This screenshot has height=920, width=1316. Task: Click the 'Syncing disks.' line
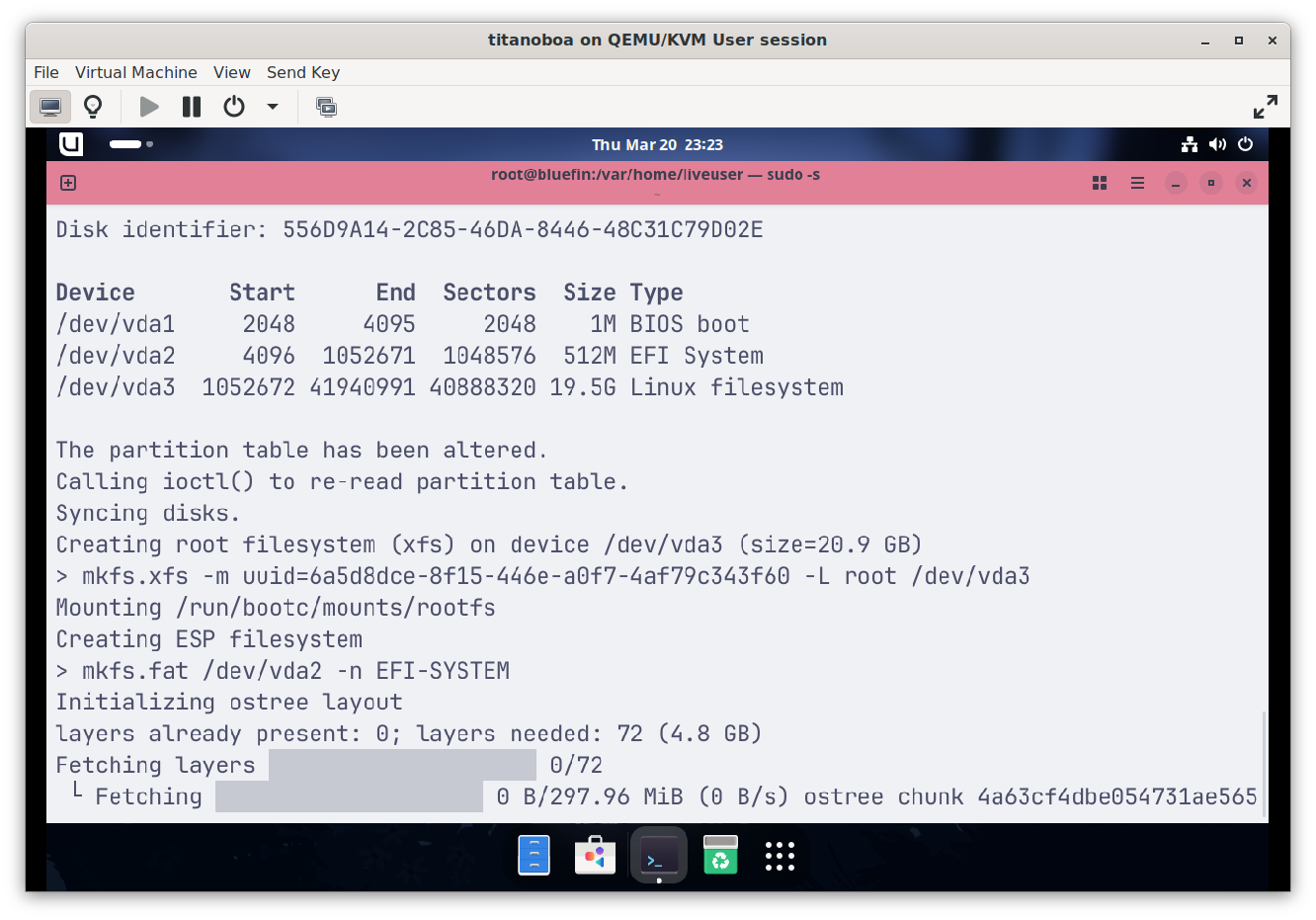[148, 514]
